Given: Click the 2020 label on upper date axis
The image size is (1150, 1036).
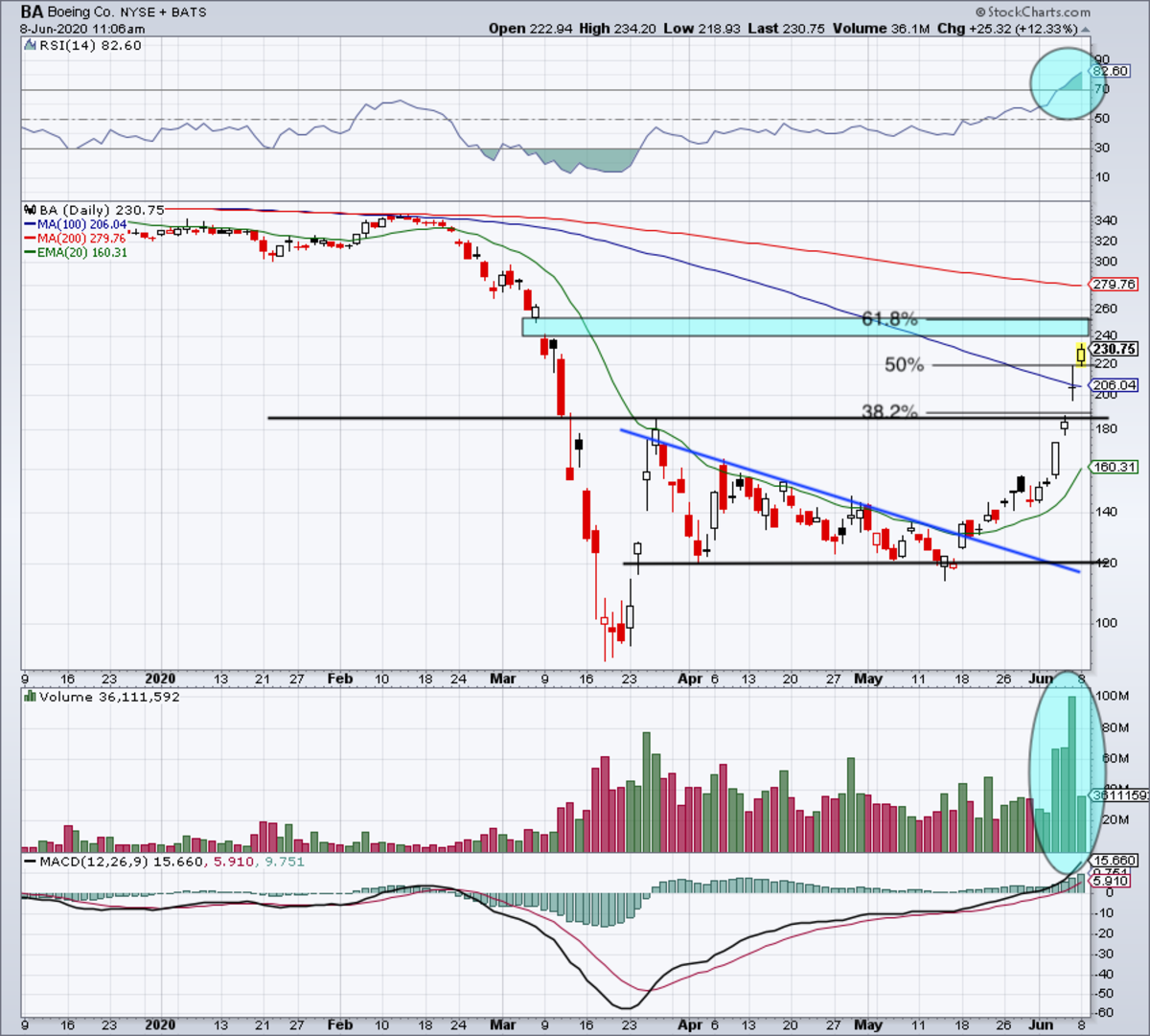Looking at the screenshot, I should click(160, 679).
